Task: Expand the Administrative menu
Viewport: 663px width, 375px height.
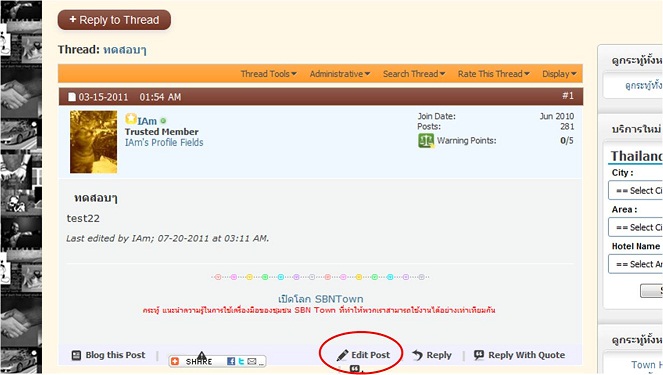Action: pos(340,74)
